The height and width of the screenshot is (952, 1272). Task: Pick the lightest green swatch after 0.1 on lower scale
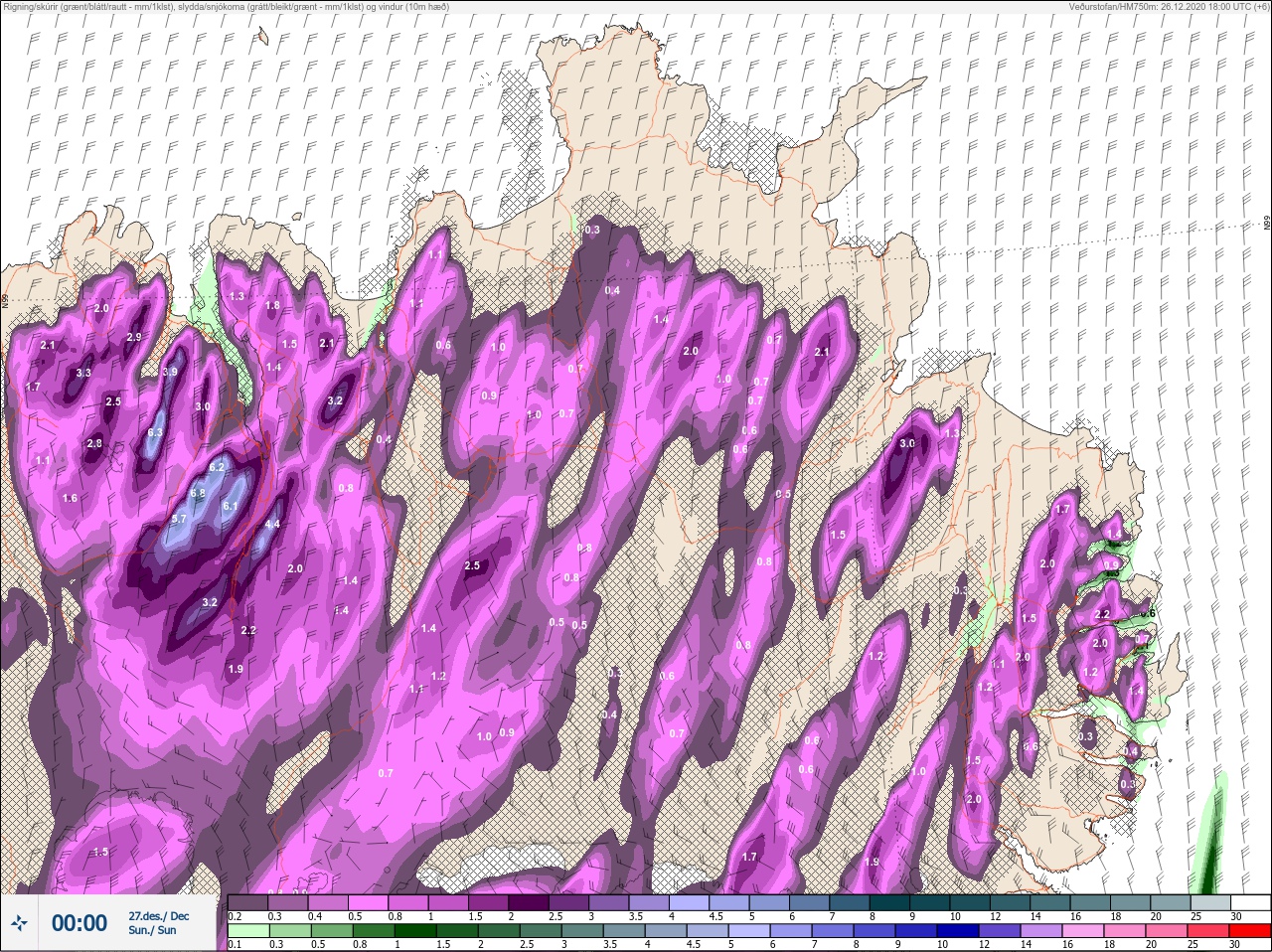(x=248, y=931)
